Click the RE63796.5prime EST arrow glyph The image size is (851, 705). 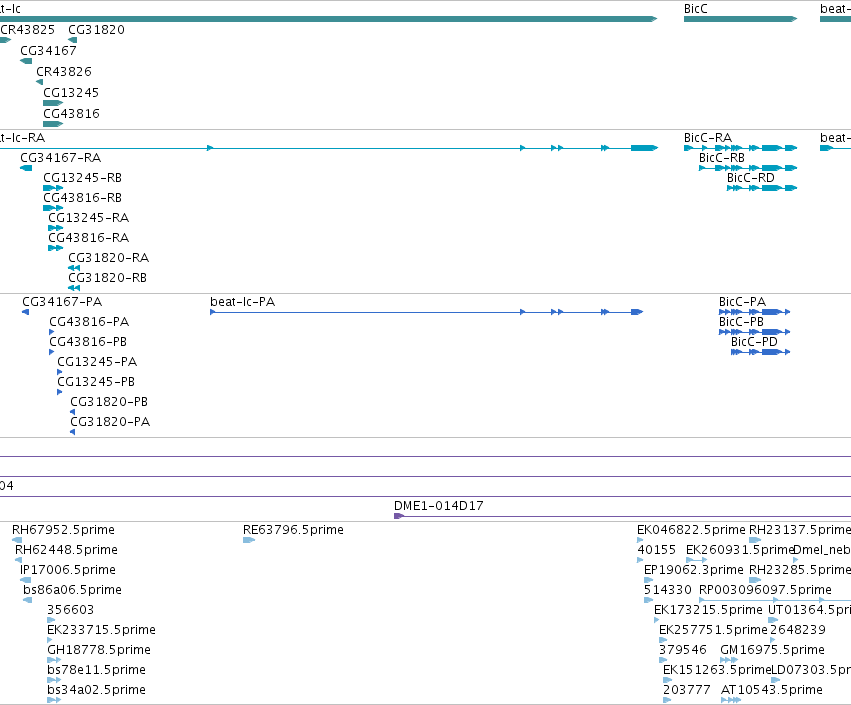pos(249,540)
